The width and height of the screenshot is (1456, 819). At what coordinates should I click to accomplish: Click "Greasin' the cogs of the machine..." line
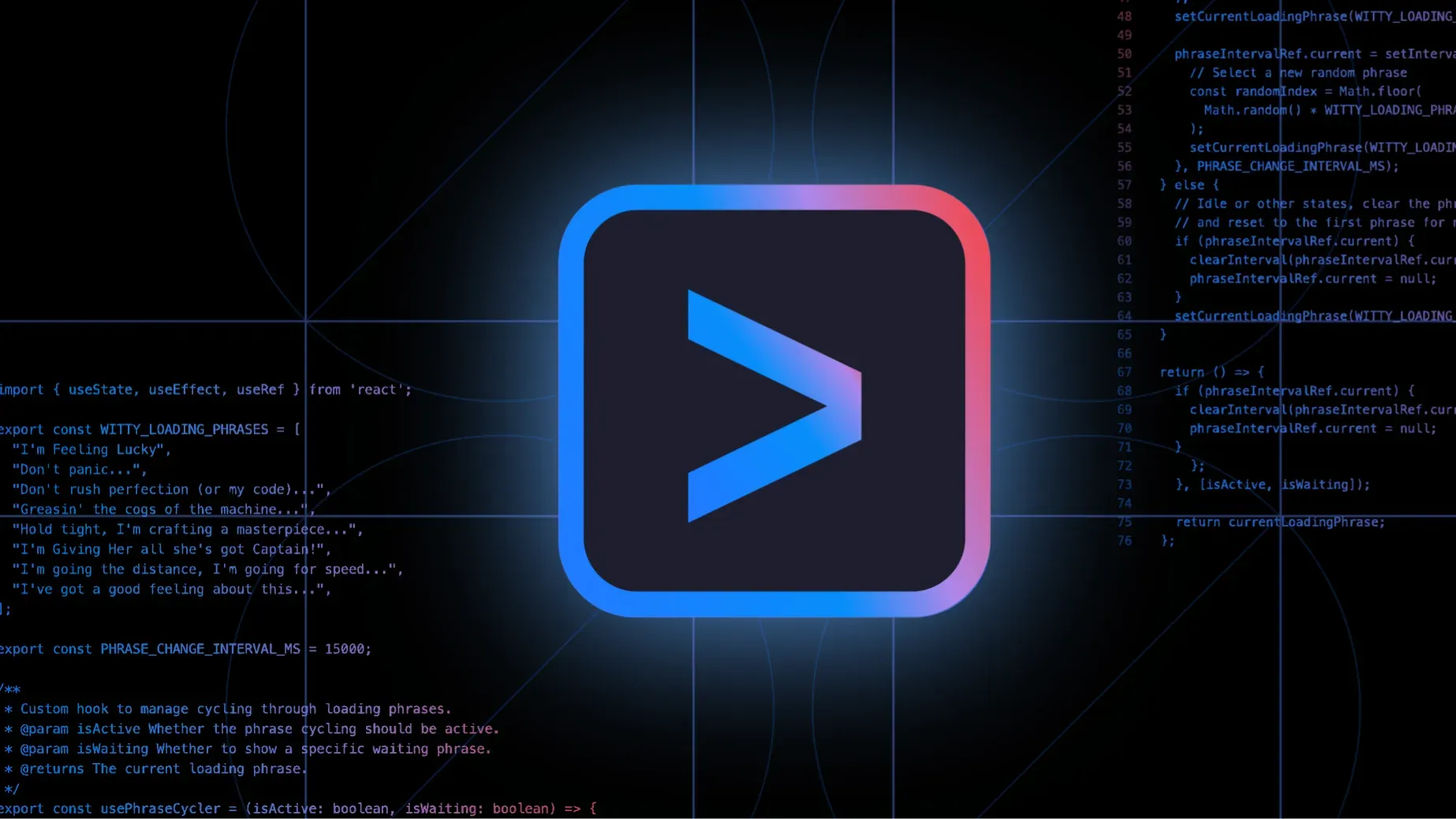click(x=163, y=510)
